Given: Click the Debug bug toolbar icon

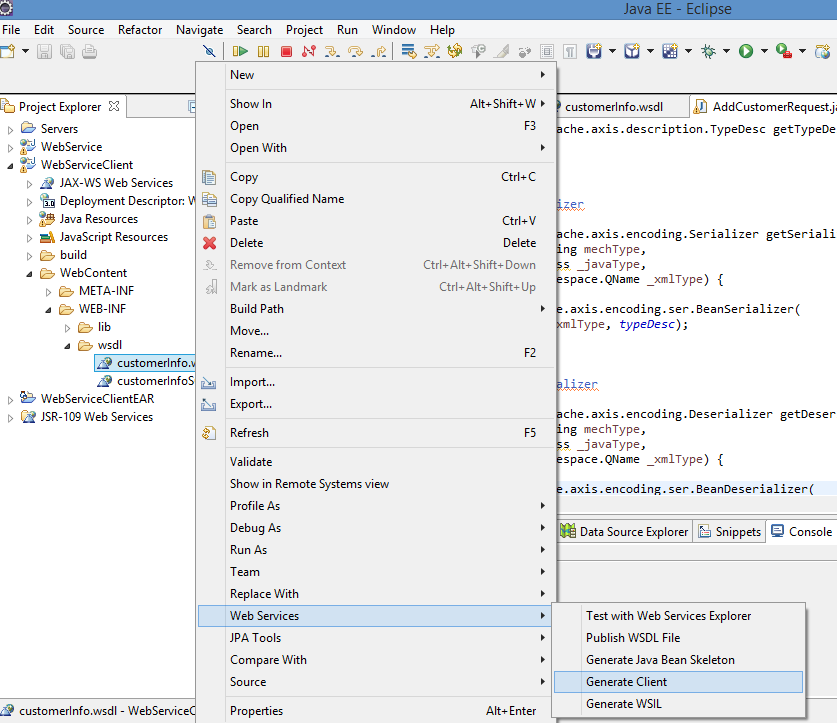Looking at the screenshot, I should 708,51.
